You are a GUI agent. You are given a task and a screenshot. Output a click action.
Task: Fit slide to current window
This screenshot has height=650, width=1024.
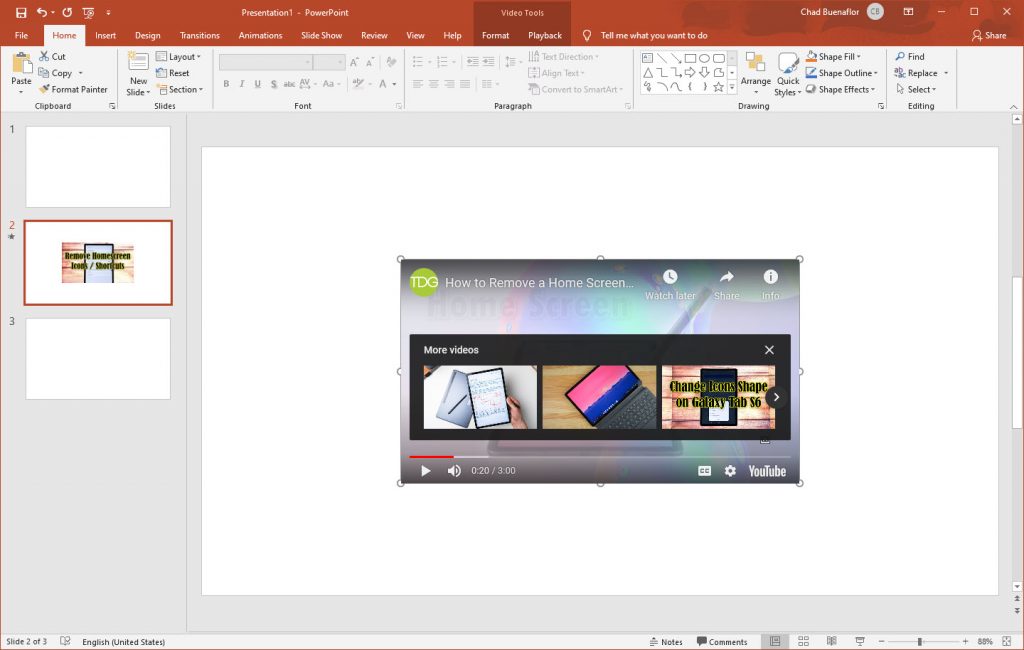[1007, 642]
